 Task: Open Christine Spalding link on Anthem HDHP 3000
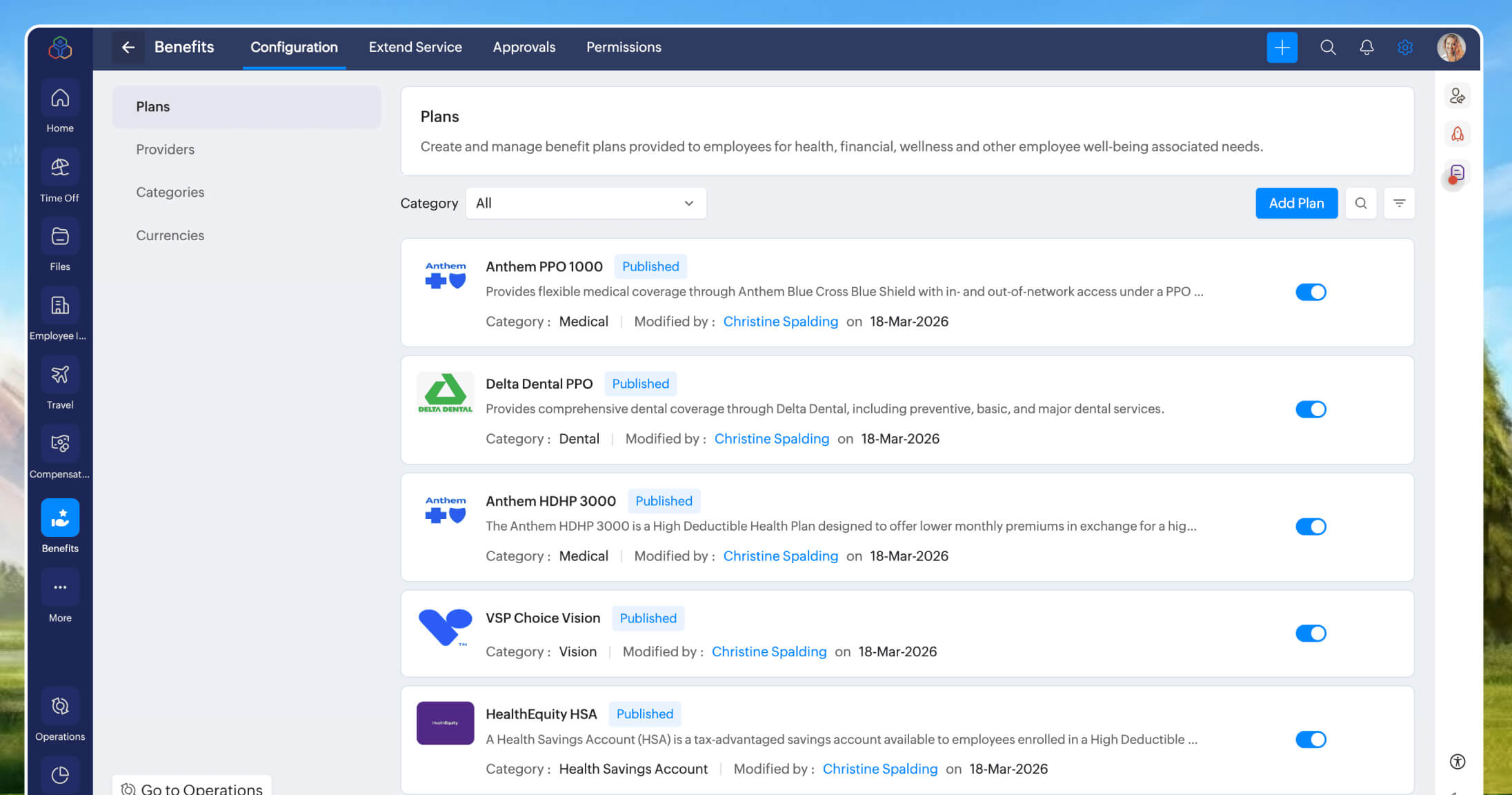pyautogui.click(x=780, y=556)
